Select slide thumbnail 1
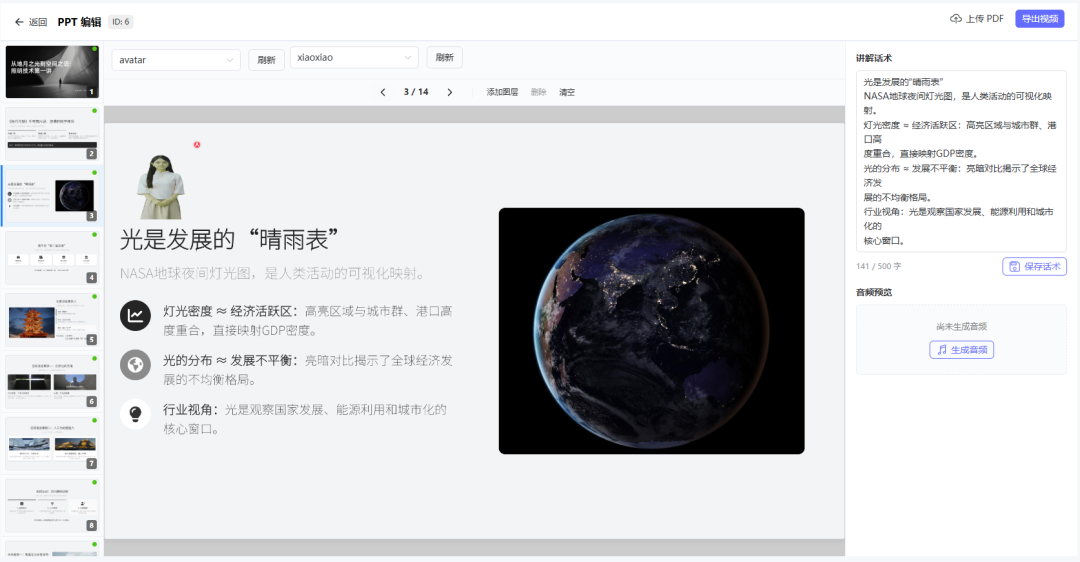Image resolution: width=1080 pixels, height=562 pixels. click(x=52, y=72)
